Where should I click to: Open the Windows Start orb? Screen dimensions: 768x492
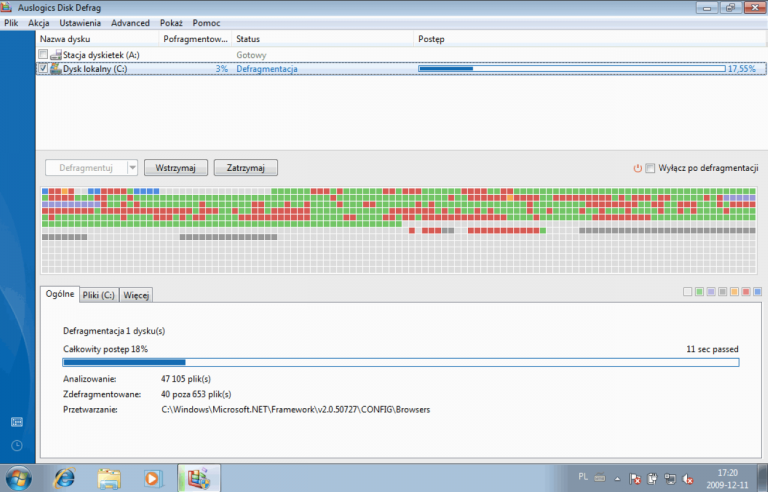[19, 478]
